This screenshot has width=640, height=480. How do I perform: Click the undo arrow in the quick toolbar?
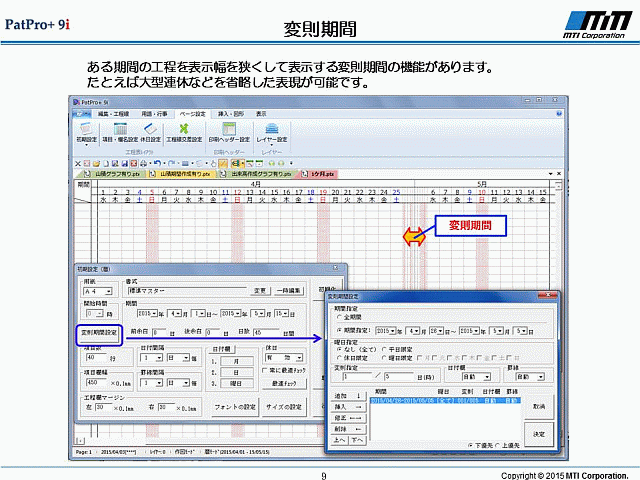[x=158, y=164]
